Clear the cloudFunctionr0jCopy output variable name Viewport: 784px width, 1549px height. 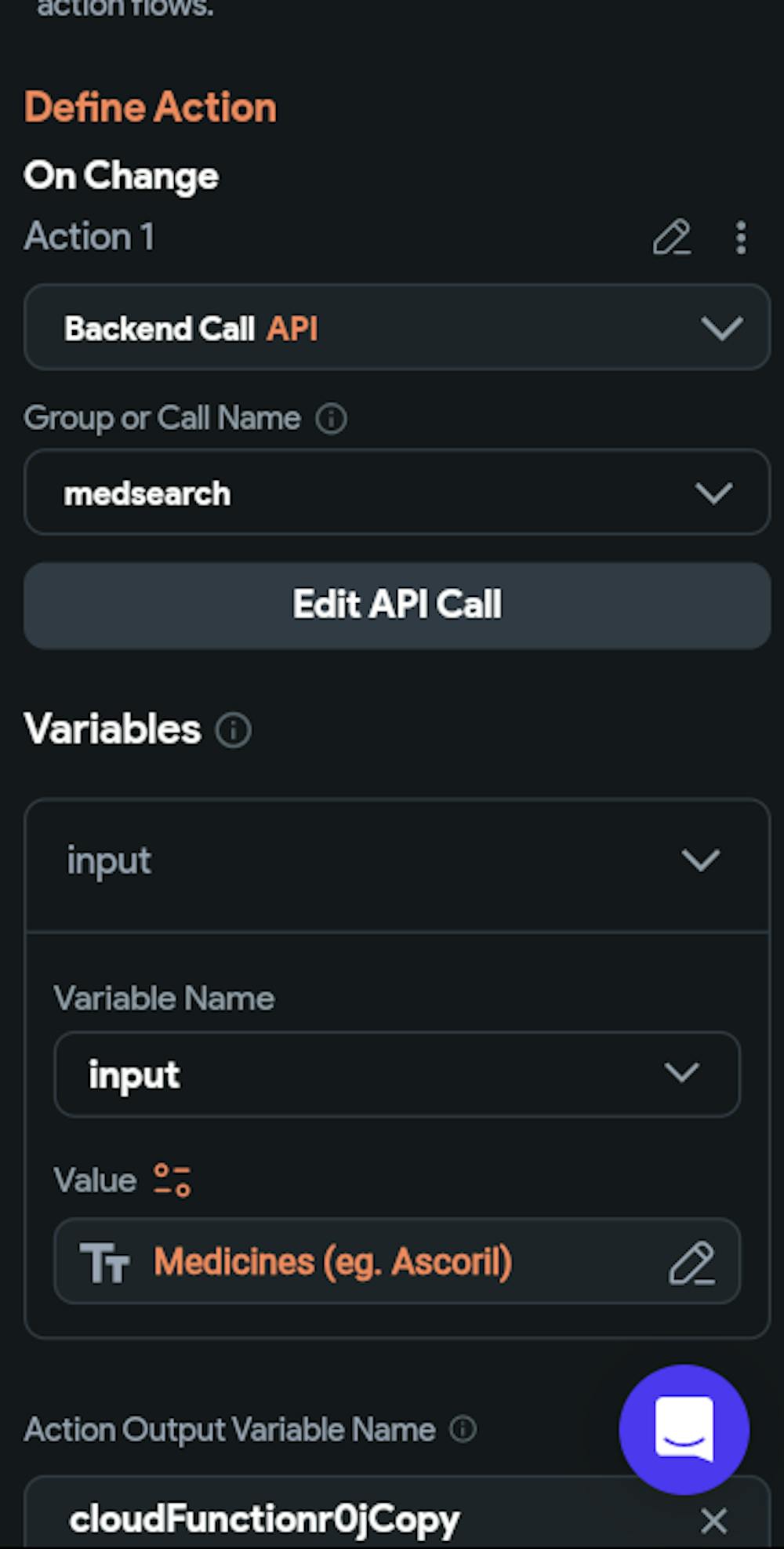tap(713, 1520)
